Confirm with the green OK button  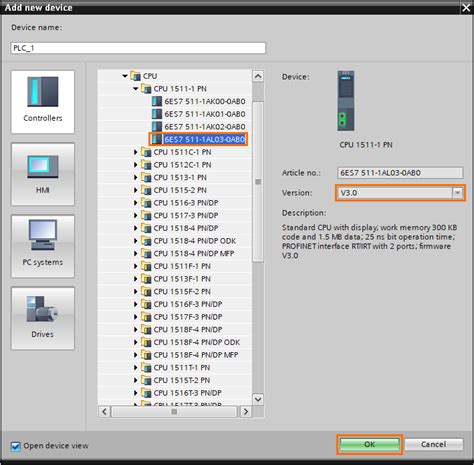pyautogui.click(x=369, y=444)
